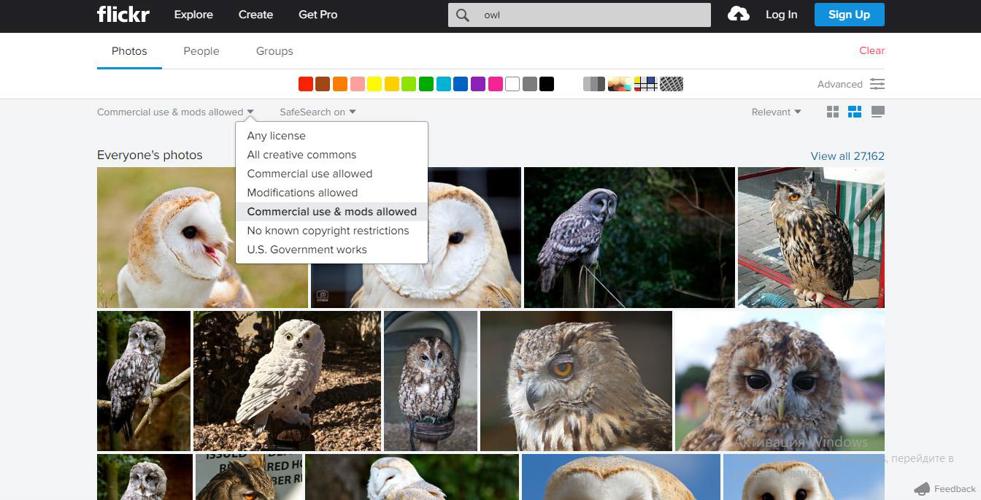Switch to square grid view layout
981x500 pixels.
pos(832,112)
